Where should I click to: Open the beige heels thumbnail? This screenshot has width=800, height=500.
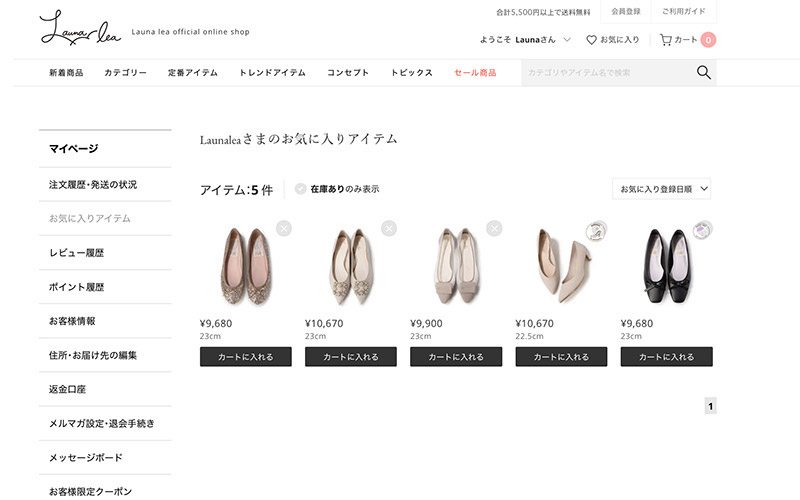click(x=562, y=265)
